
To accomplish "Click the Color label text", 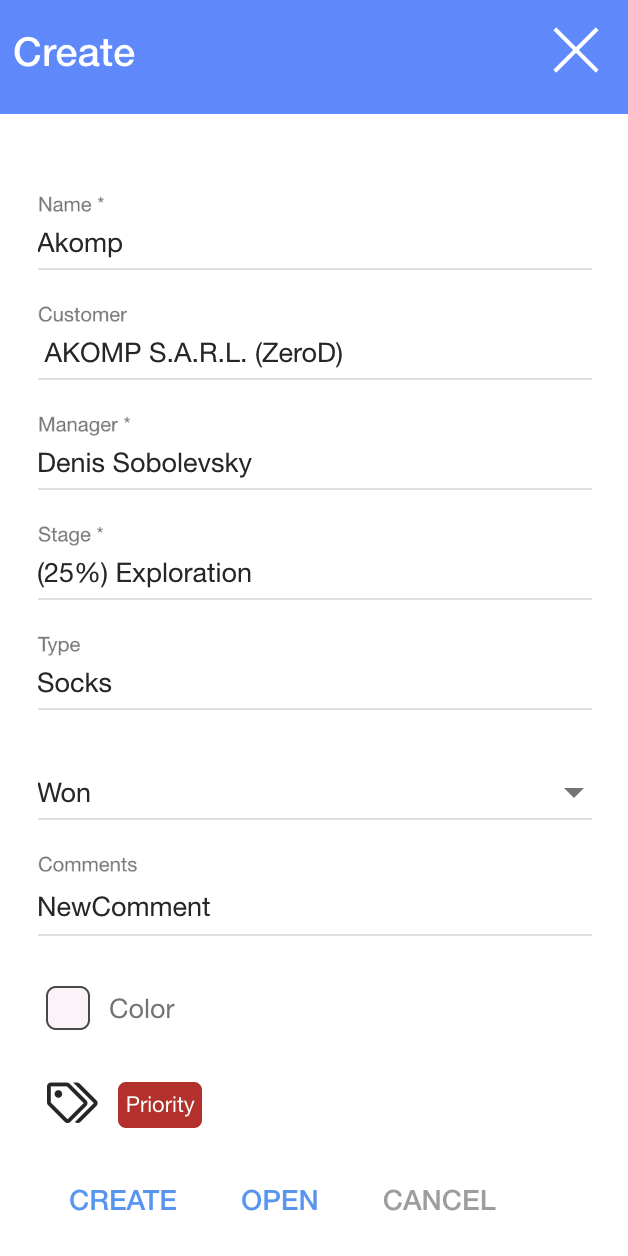I will [x=142, y=1009].
